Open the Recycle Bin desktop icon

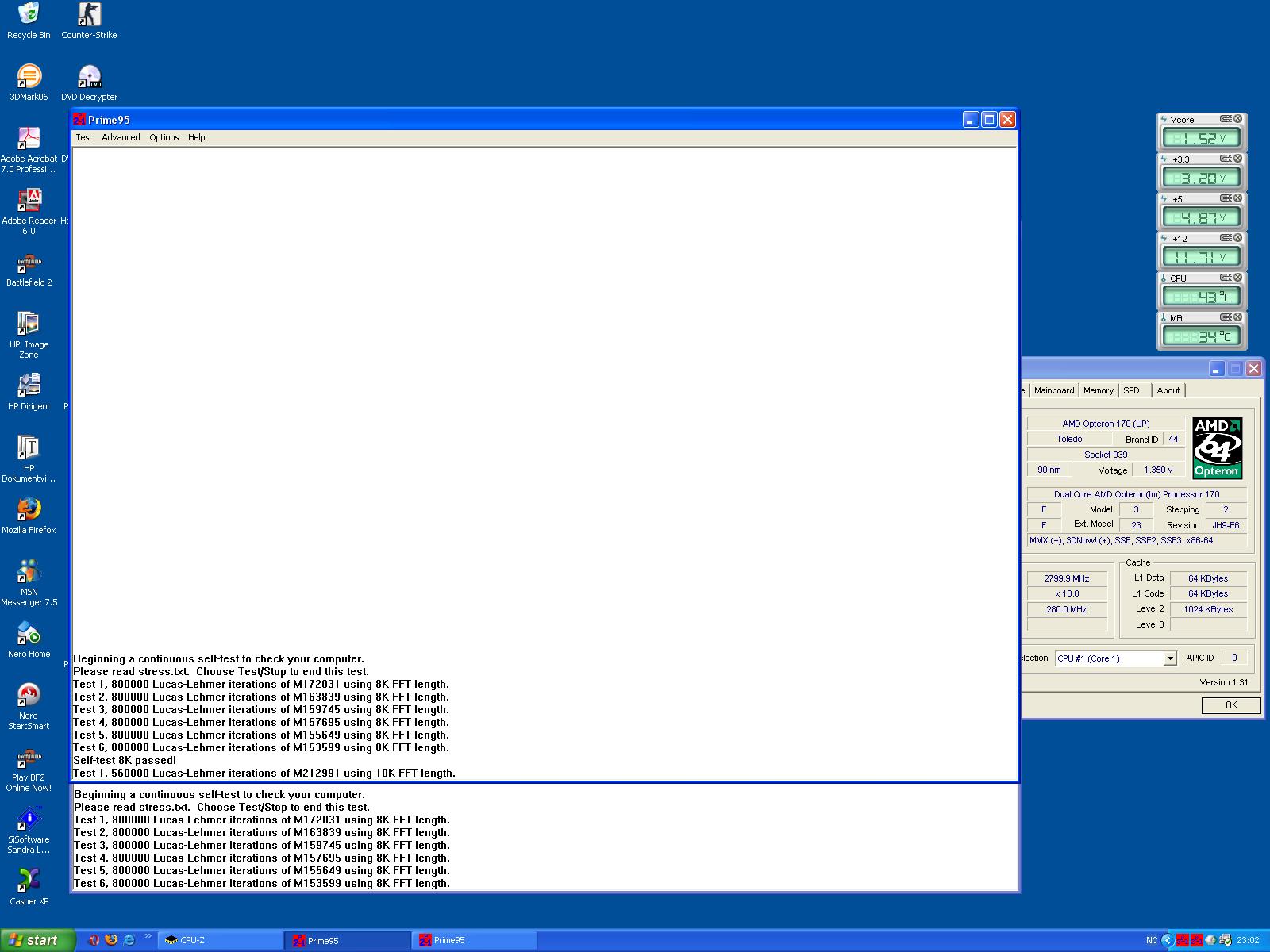click(x=29, y=21)
